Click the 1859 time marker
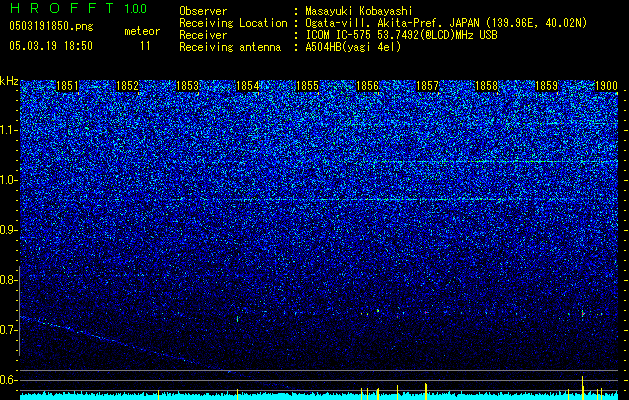Screen dimensions: 629x400 point(547,86)
